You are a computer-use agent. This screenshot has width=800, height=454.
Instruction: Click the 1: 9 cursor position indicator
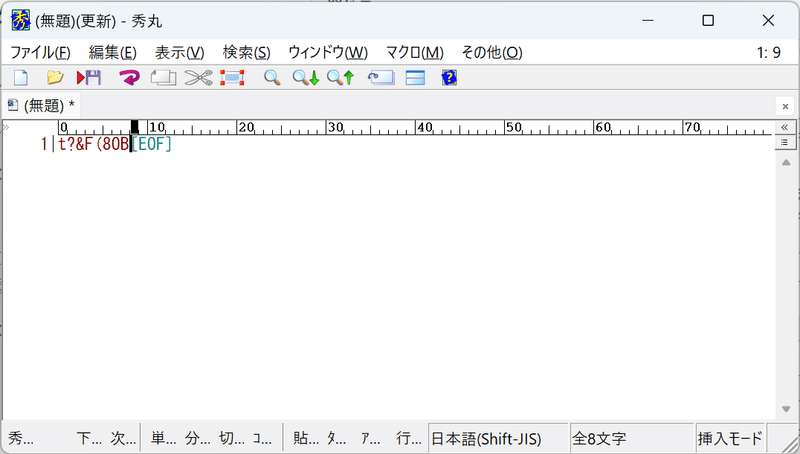click(x=769, y=53)
